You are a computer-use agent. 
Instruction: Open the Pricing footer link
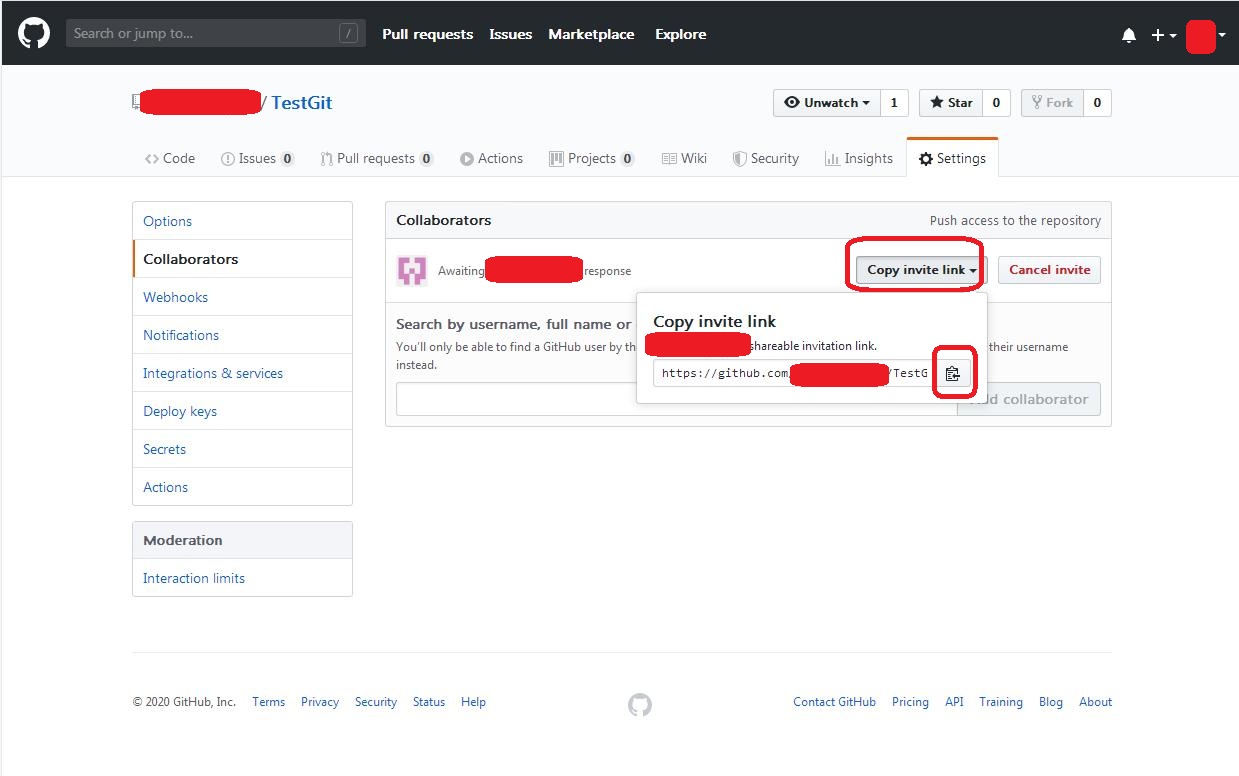[910, 702]
